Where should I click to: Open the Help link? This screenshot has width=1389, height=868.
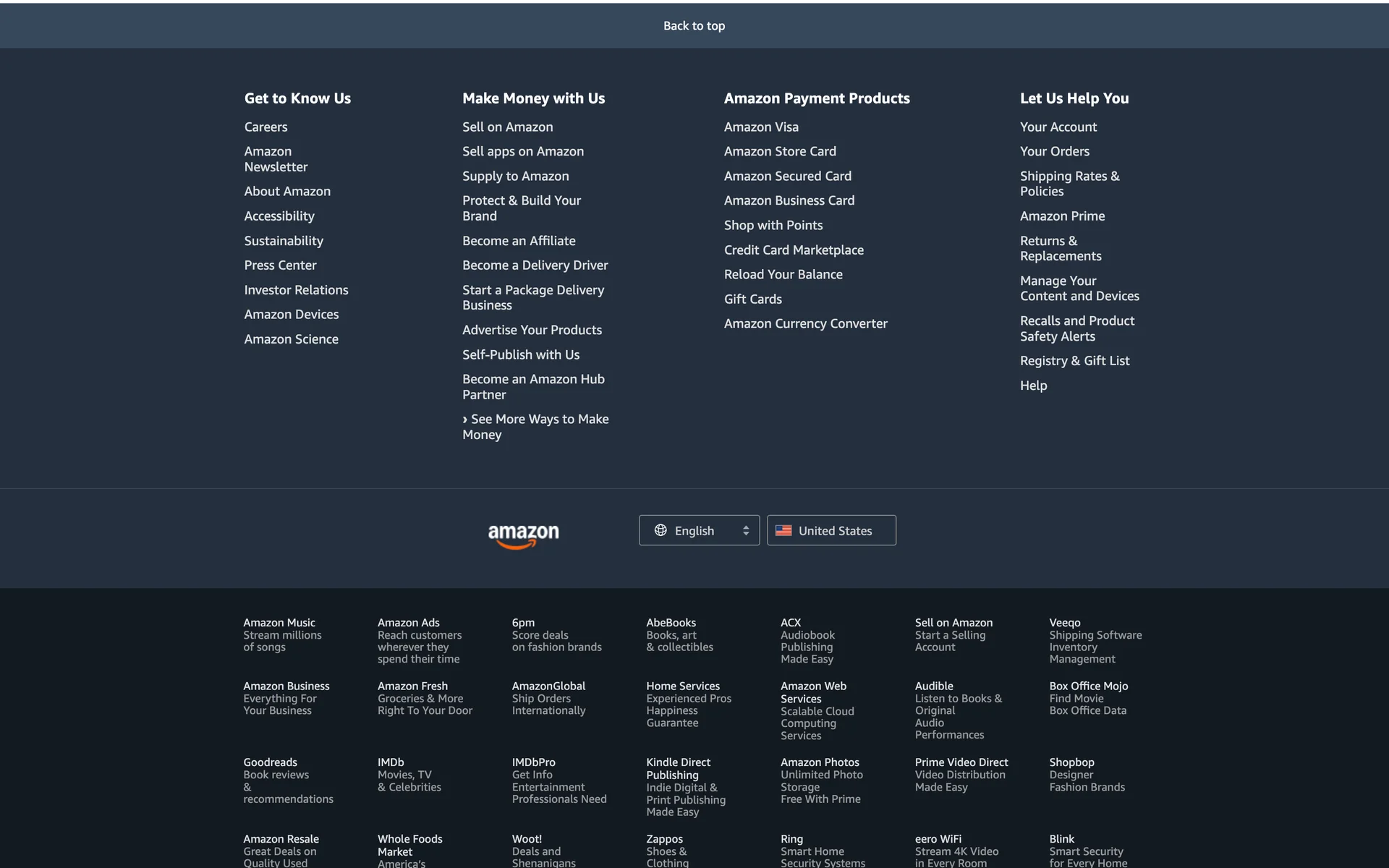tap(1033, 385)
